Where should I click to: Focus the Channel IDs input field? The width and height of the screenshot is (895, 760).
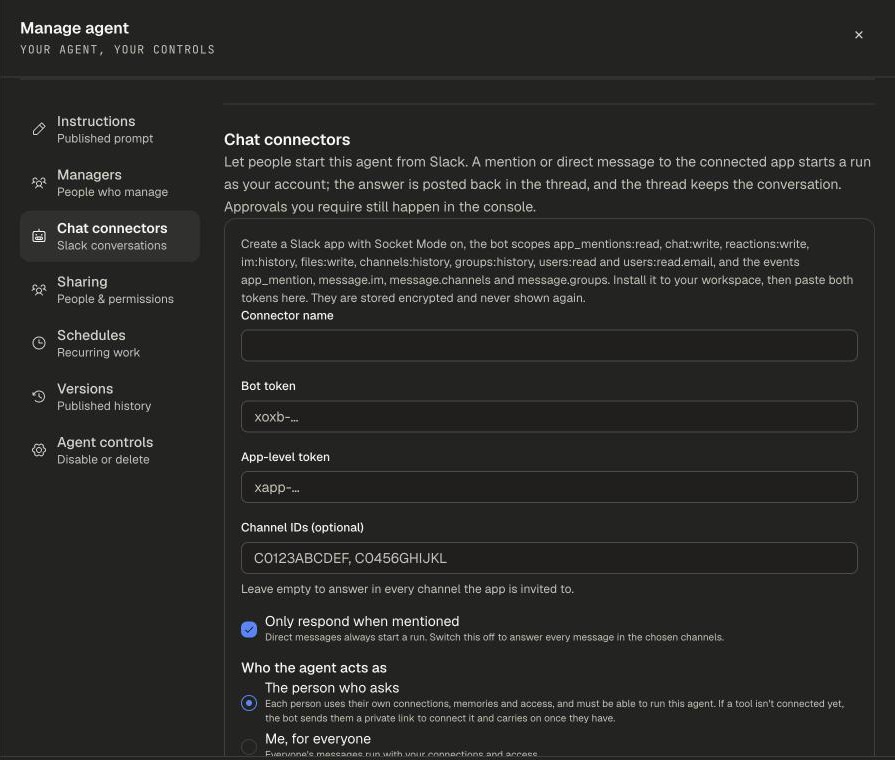point(549,558)
